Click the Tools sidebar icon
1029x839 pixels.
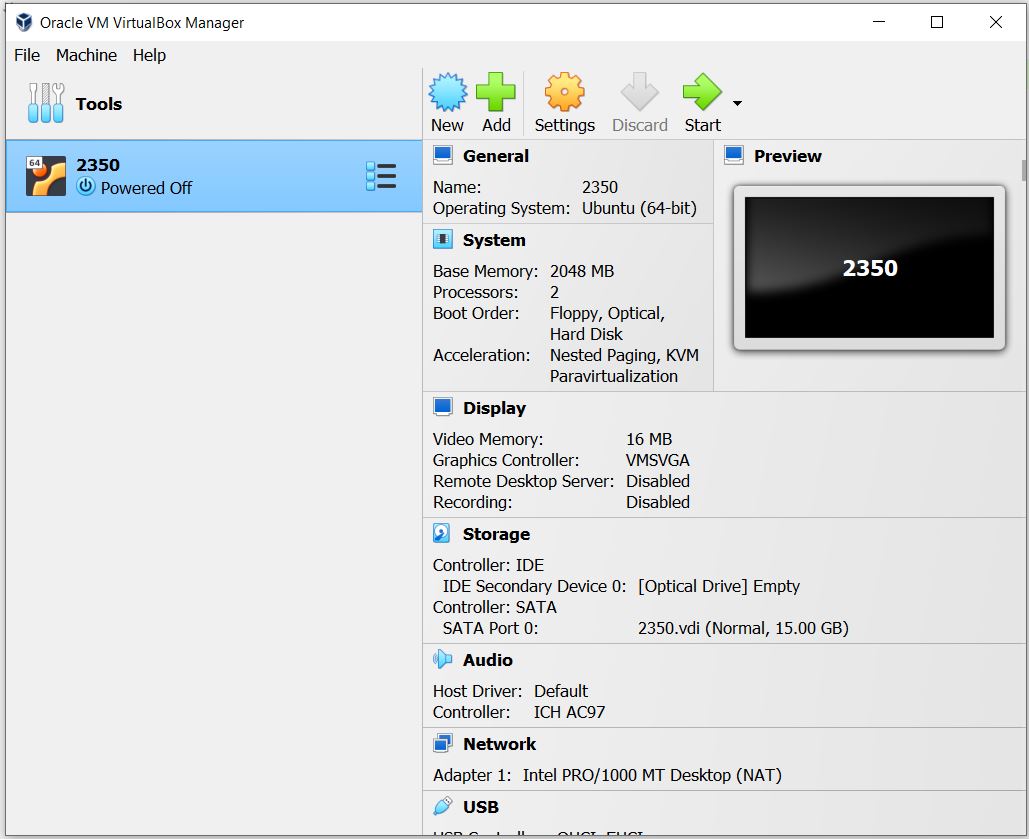pyautogui.click(x=44, y=103)
